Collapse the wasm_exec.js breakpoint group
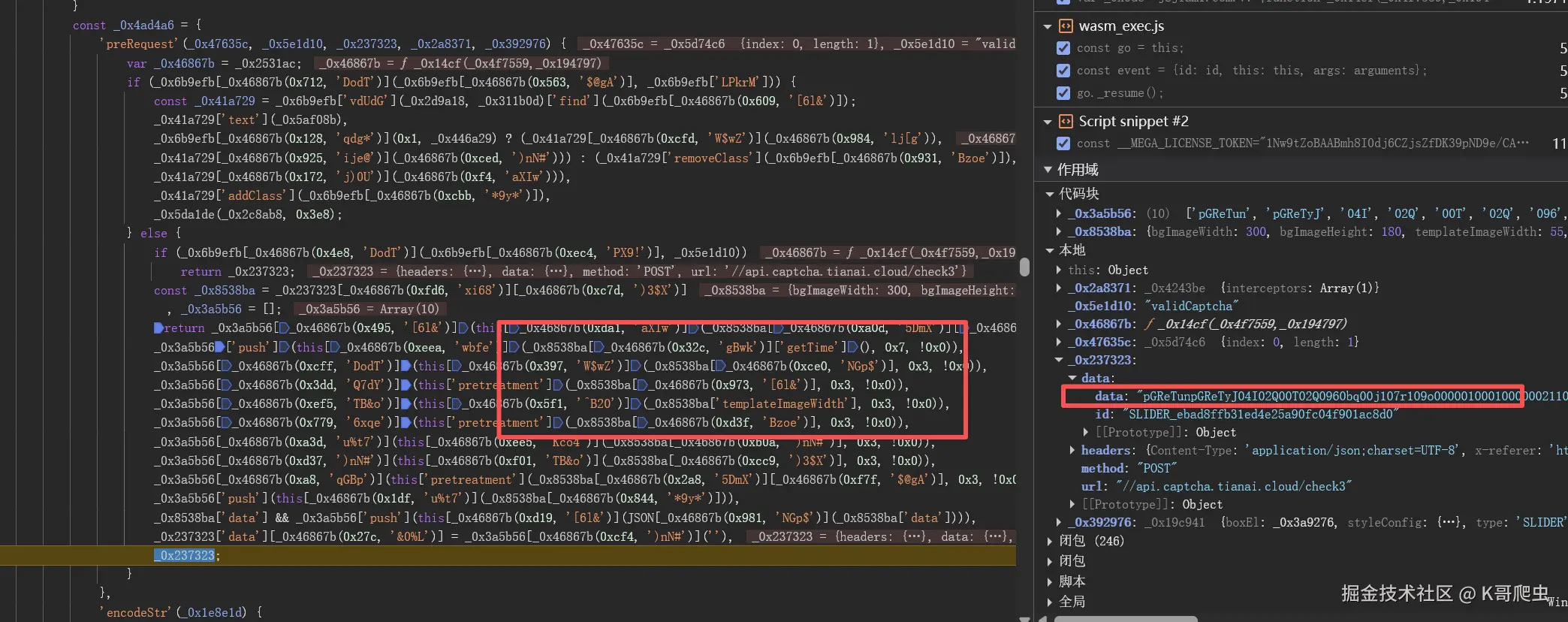Viewport: 1568px width, 622px height. [1048, 26]
